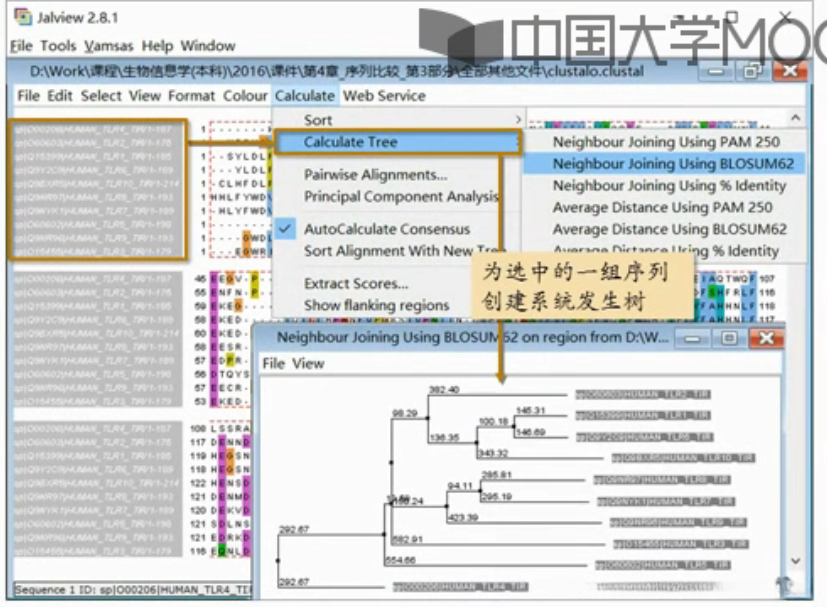Open the Help menu in Jalview
The height and width of the screenshot is (607, 827).
pos(157,46)
